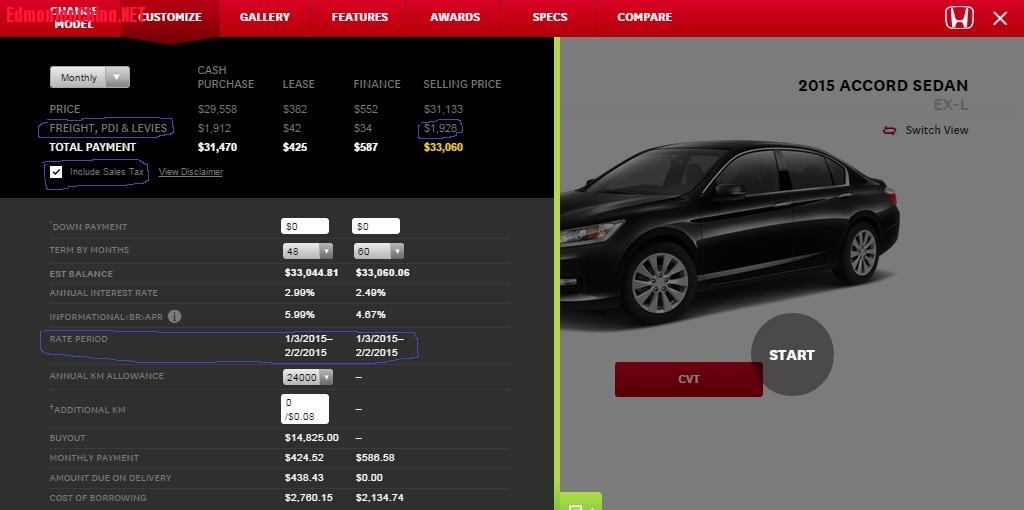Click the APR information icon
This screenshot has width=1024, height=510.
click(174, 316)
